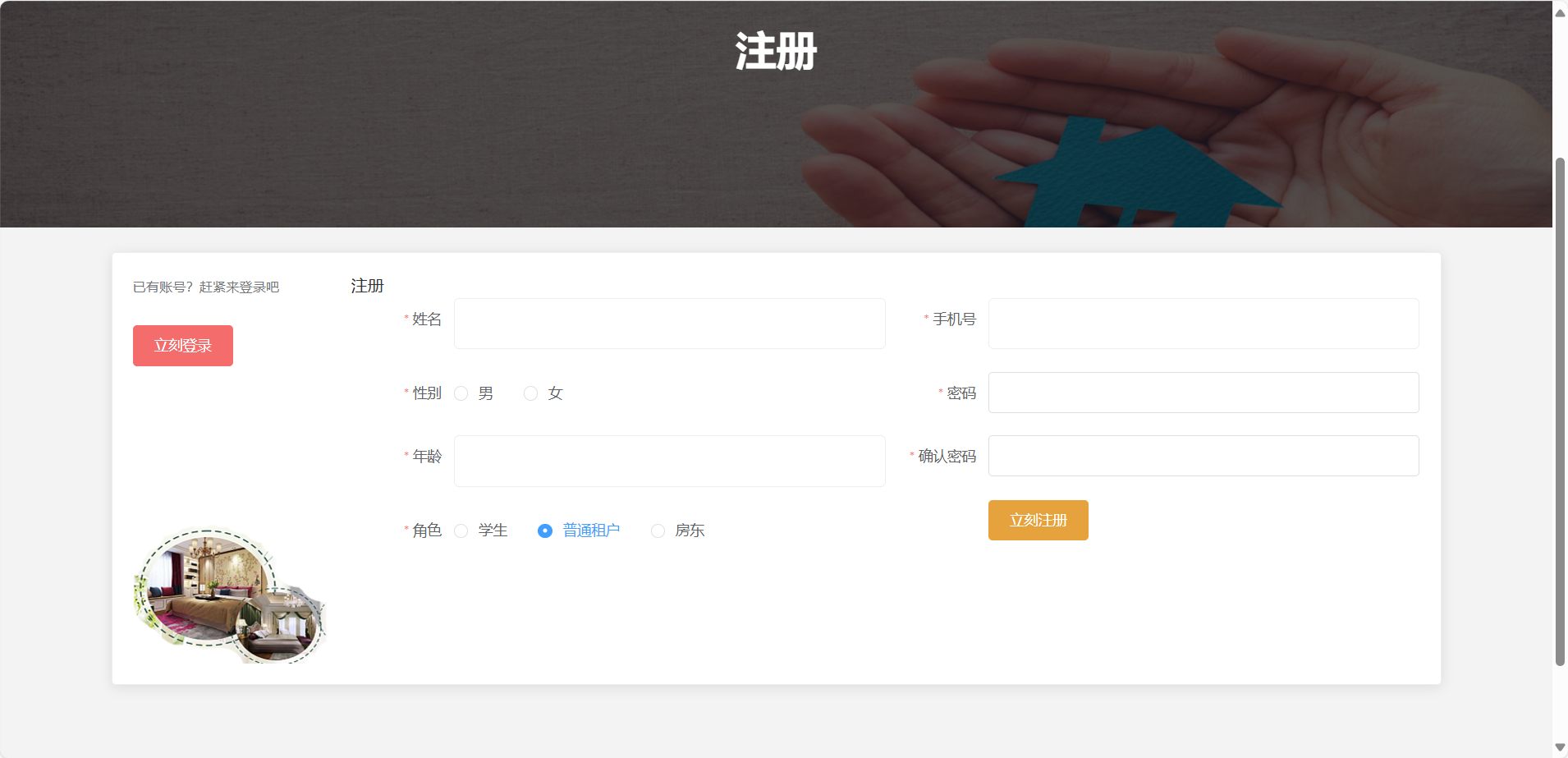Click the vertical scrollbar thumb
1568x758 pixels.
click(1560, 411)
